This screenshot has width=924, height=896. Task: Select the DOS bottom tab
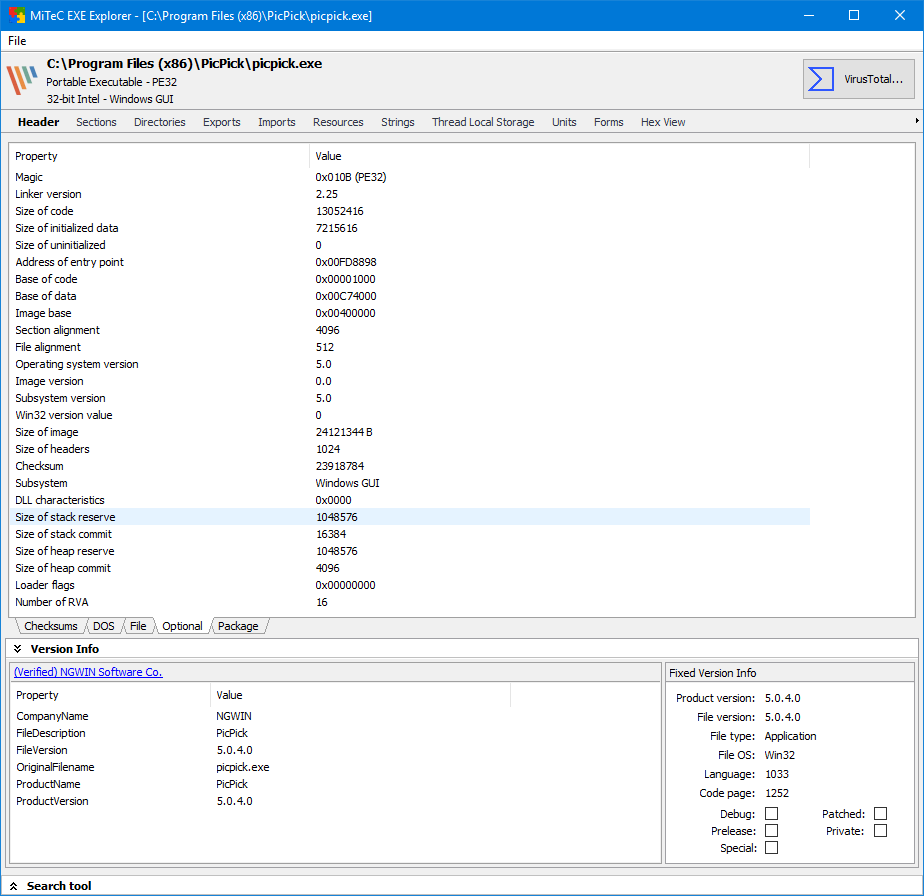(104, 626)
